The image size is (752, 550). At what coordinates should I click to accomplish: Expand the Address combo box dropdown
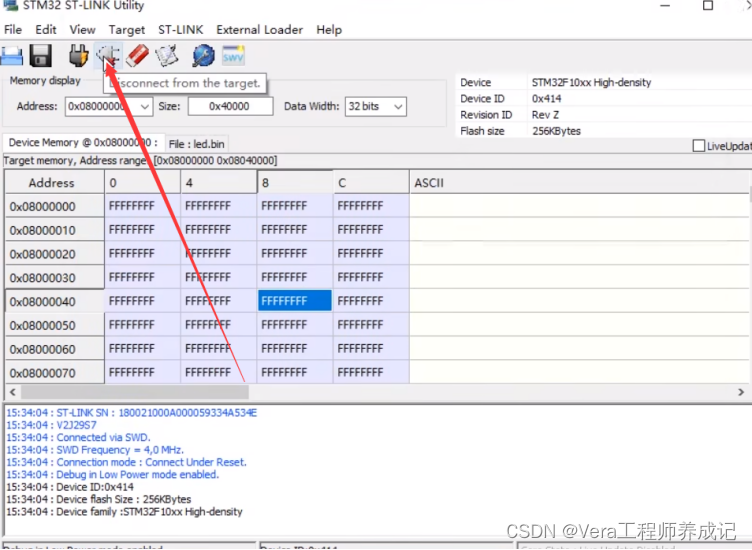click(145, 106)
